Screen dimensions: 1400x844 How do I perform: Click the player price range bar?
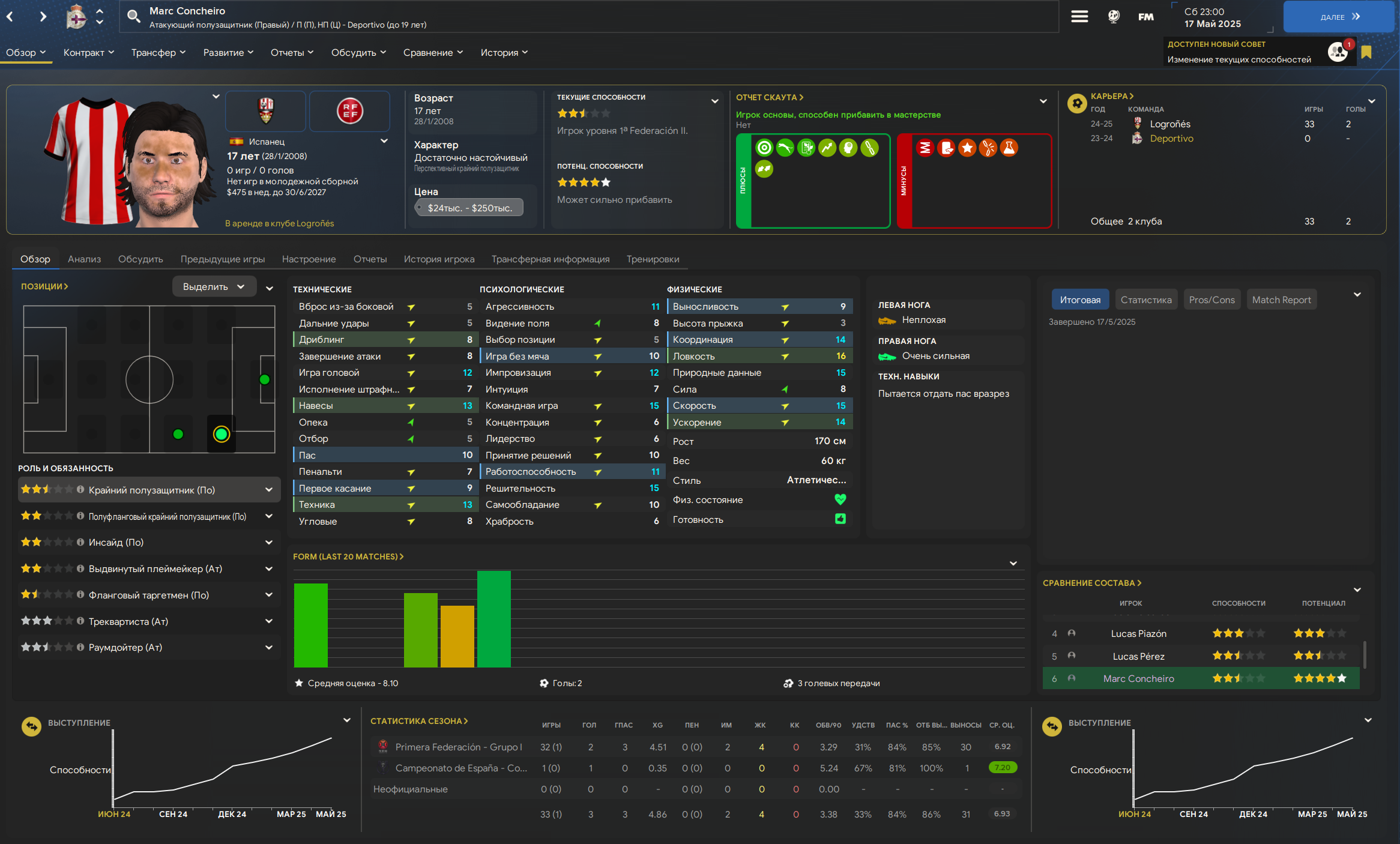click(x=469, y=208)
